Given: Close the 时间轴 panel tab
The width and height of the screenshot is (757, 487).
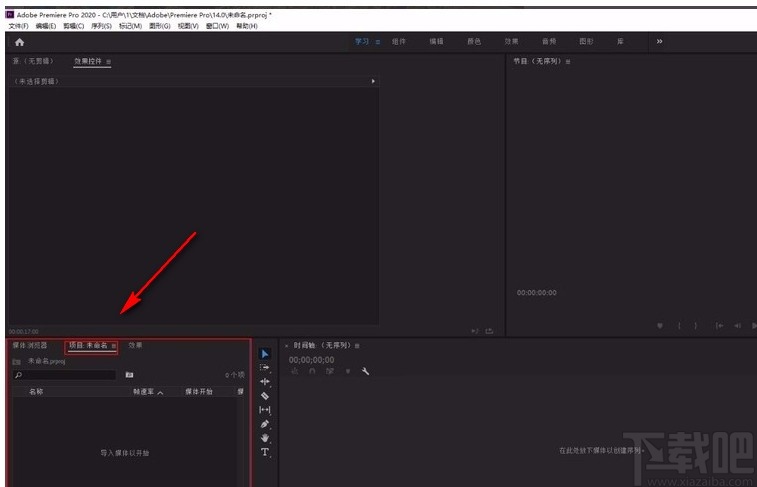Looking at the screenshot, I should click(x=286, y=346).
